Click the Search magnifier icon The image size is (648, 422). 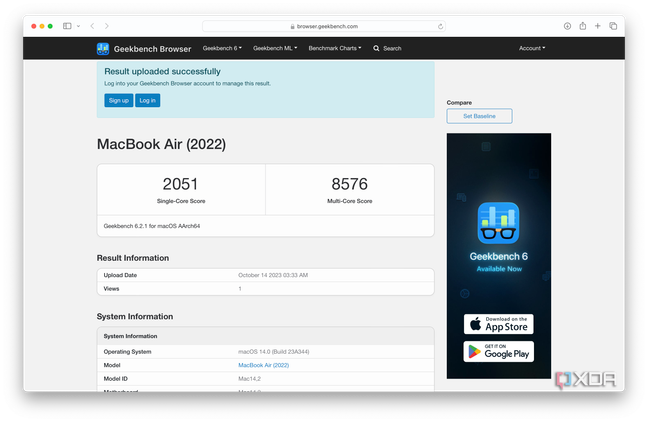[x=376, y=48]
